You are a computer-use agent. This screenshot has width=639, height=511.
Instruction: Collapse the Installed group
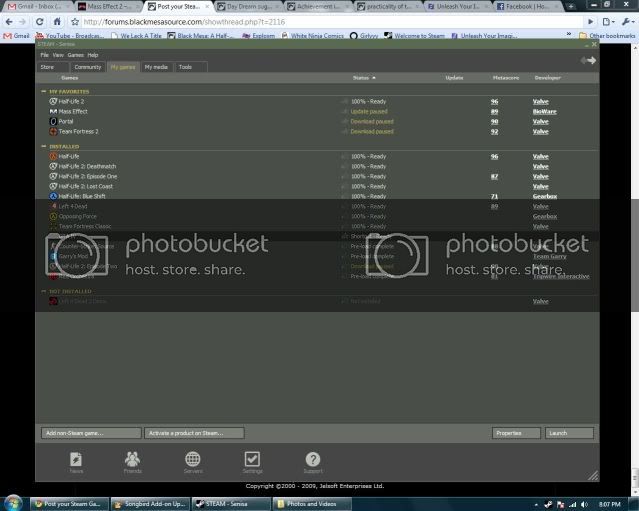pyautogui.click(x=44, y=146)
